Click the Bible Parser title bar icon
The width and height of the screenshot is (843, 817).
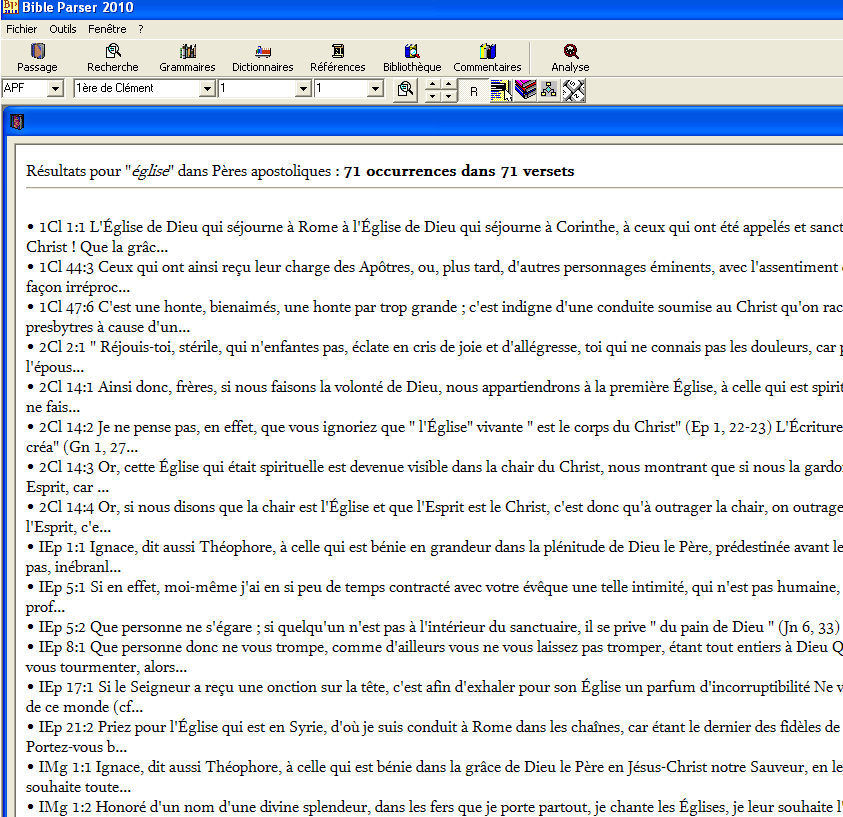[x=10, y=8]
